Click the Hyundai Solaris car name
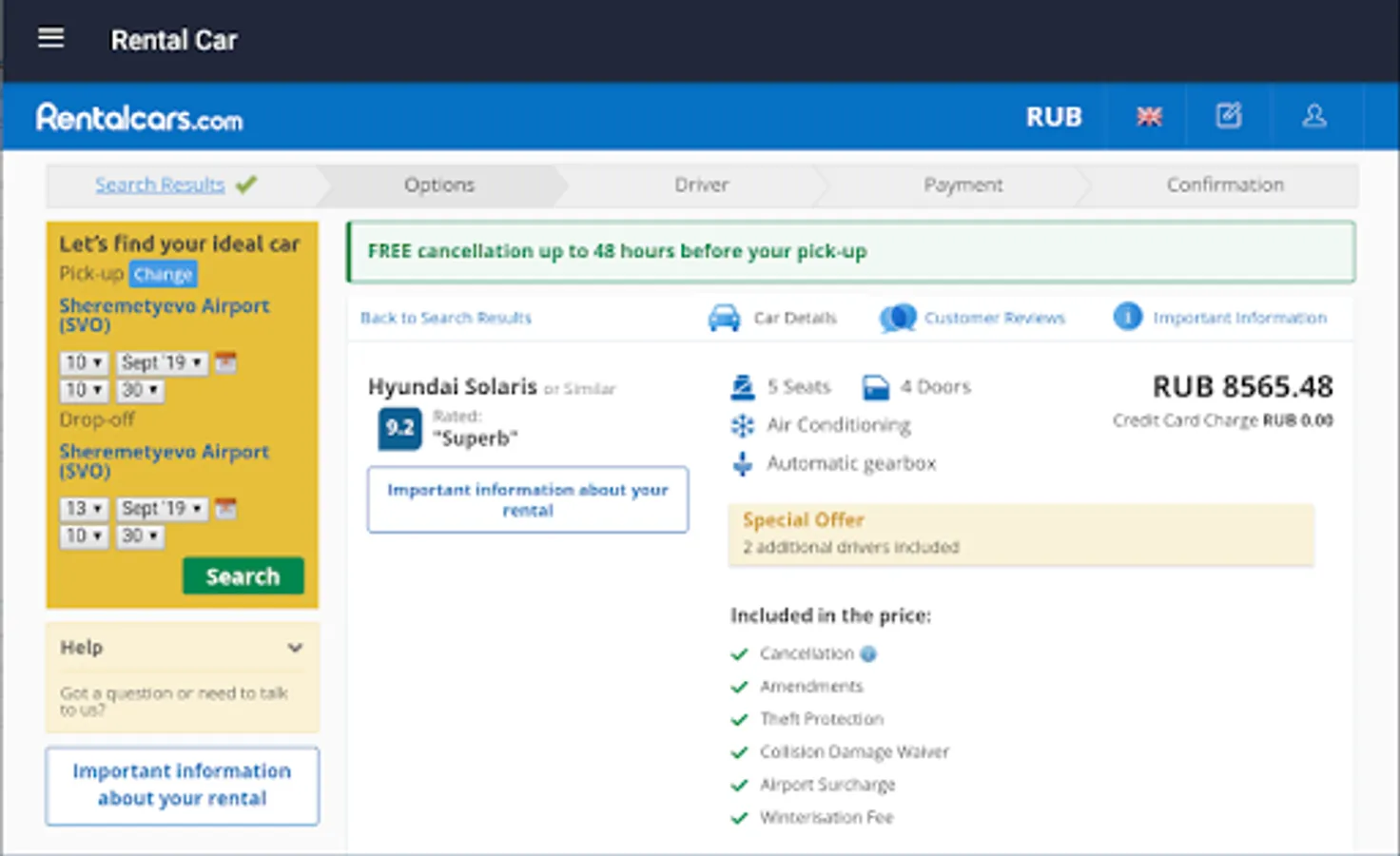The image size is (1400, 856). [x=453, y=387]
